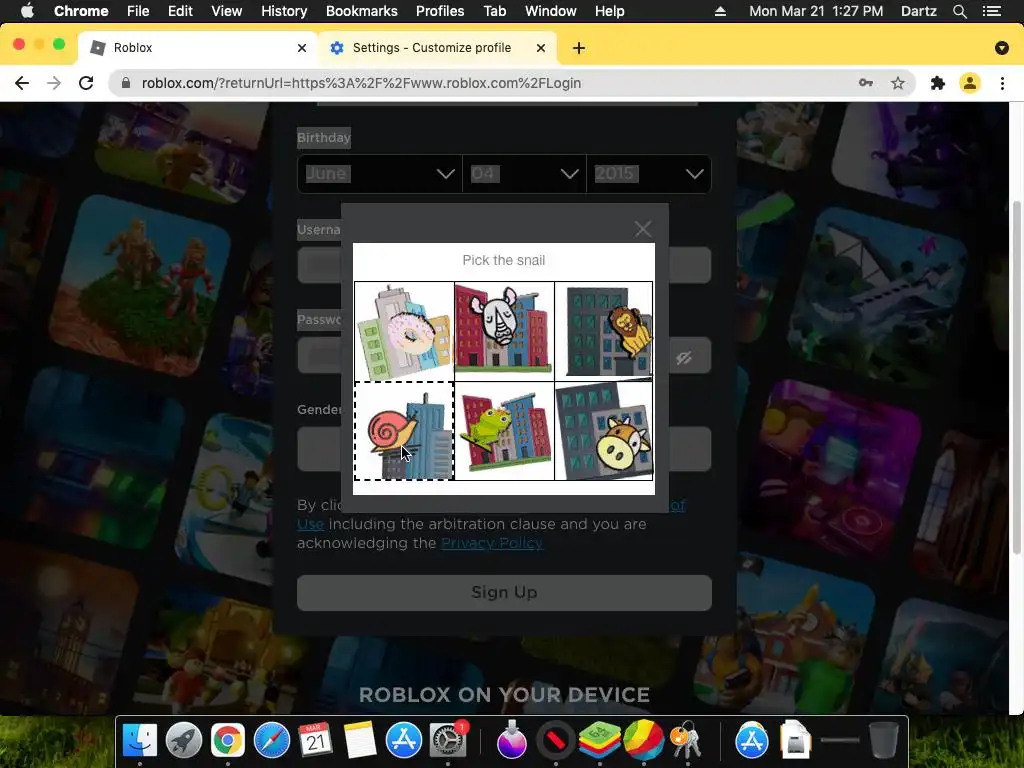The height and width of the screenshot is (768, 1024).
Task: Open Notes from the dock
Action: click(360, 740)
